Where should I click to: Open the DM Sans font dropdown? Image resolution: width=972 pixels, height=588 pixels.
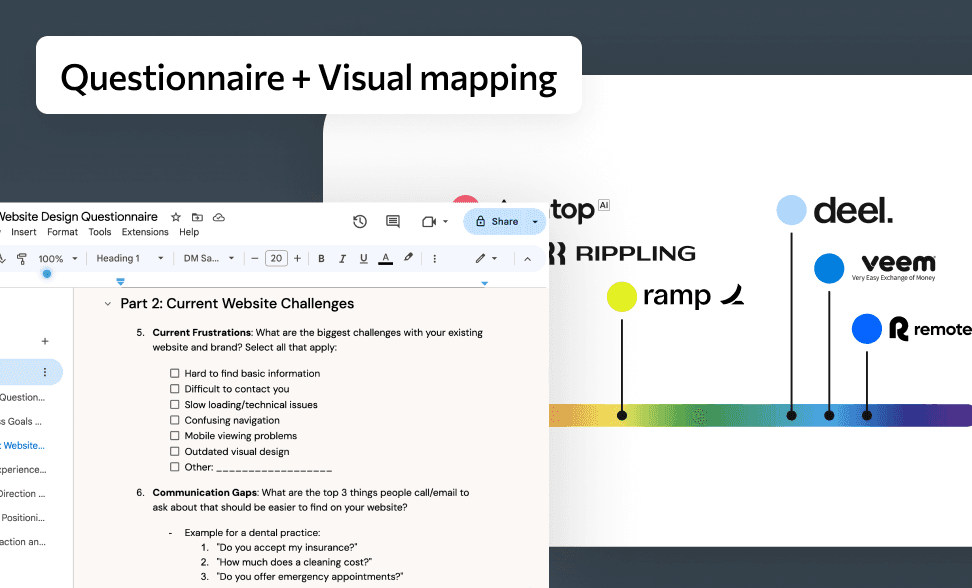(x=209, y=258)
